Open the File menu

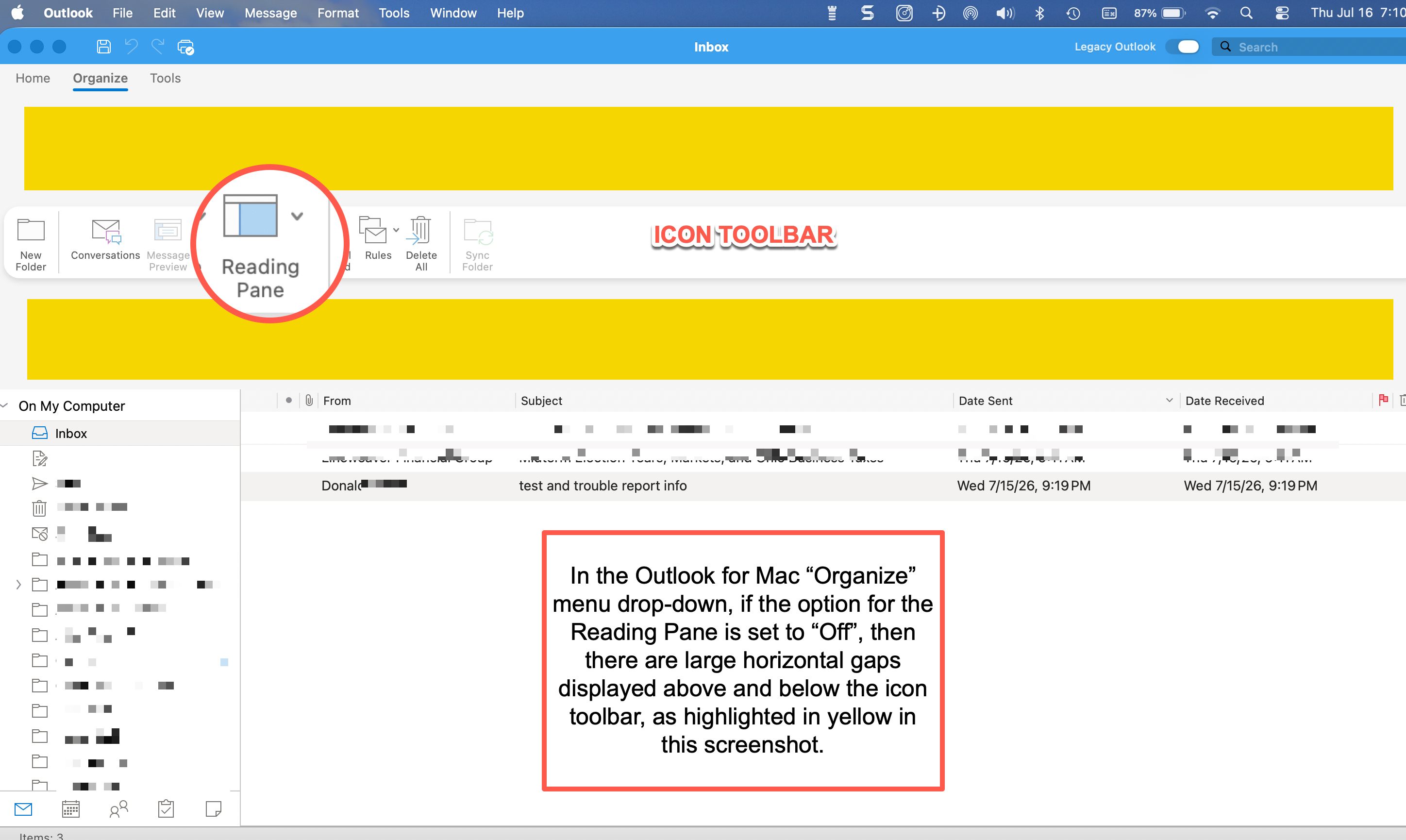pos(122,13)
